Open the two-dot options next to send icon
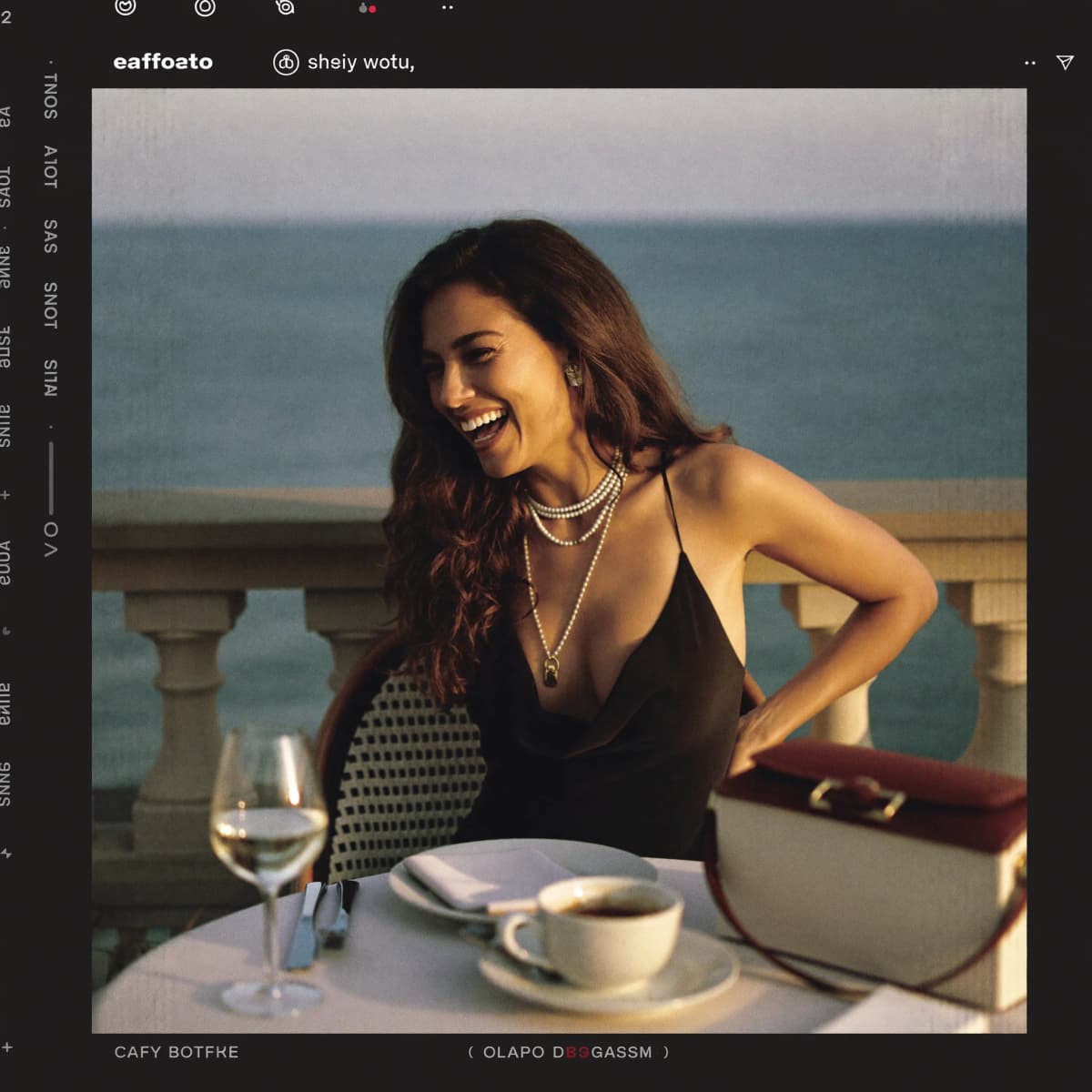The image size is (1092, 1092). tap(1030, 63)
